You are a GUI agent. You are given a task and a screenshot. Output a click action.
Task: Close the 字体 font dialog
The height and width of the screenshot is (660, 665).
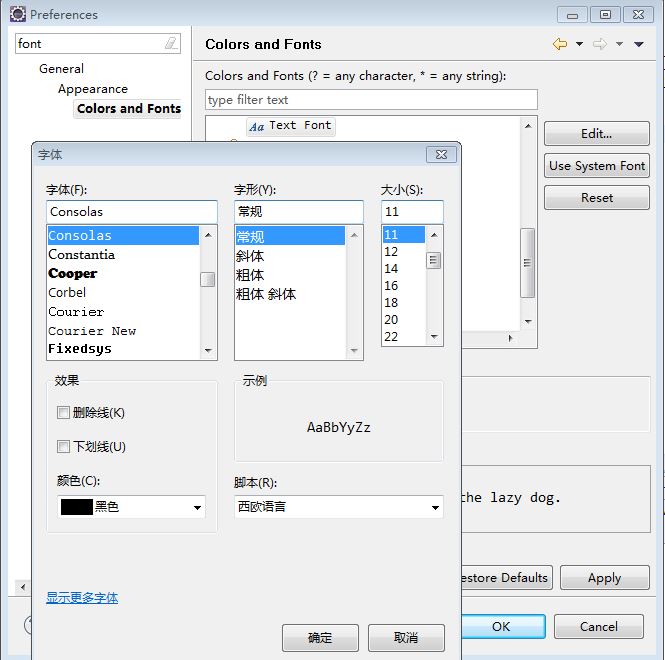coord(441,154)
